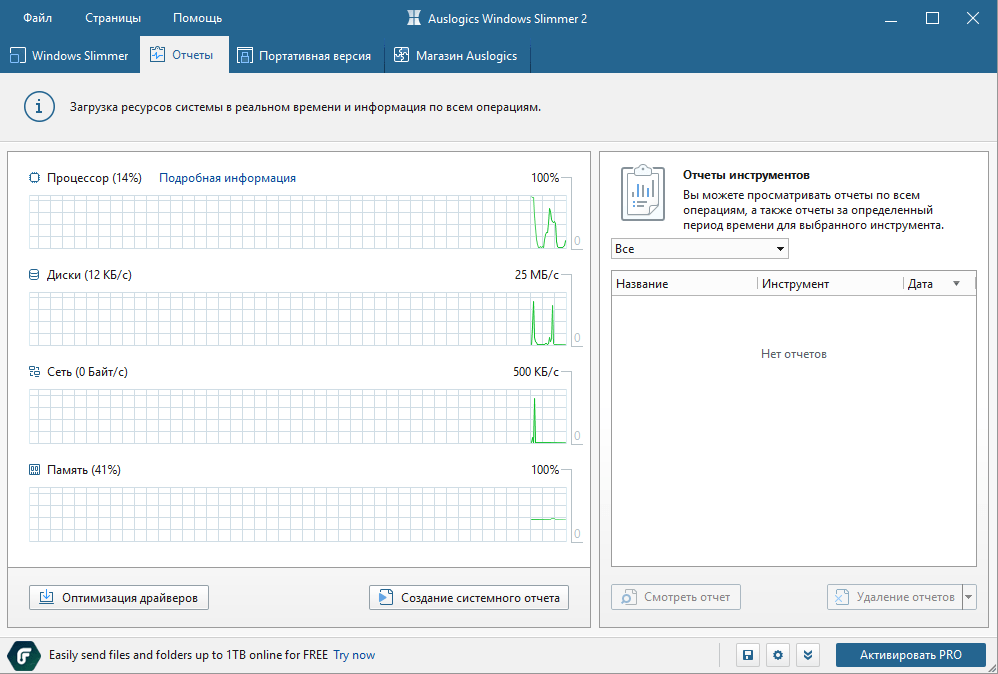Click the Удаление отчетов delete icon

point(843,597)
